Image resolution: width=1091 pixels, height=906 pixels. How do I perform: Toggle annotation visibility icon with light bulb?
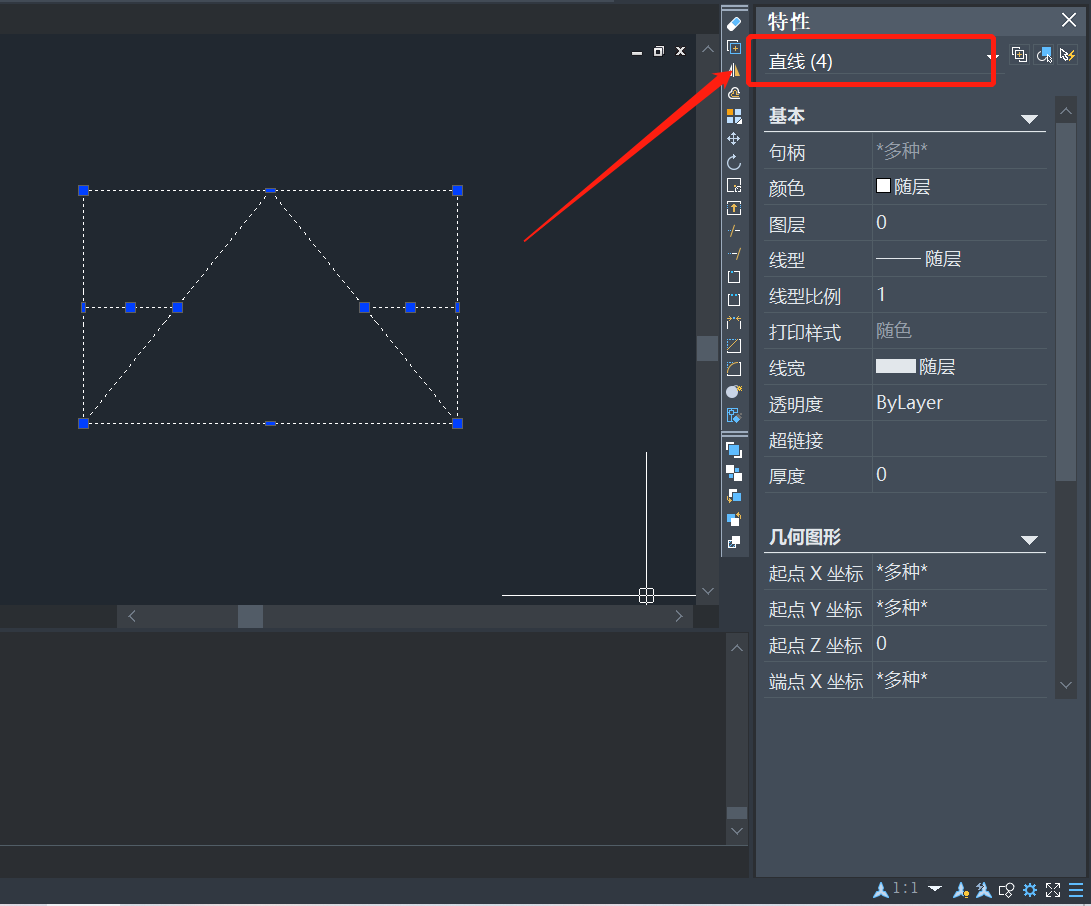(961, 889)
